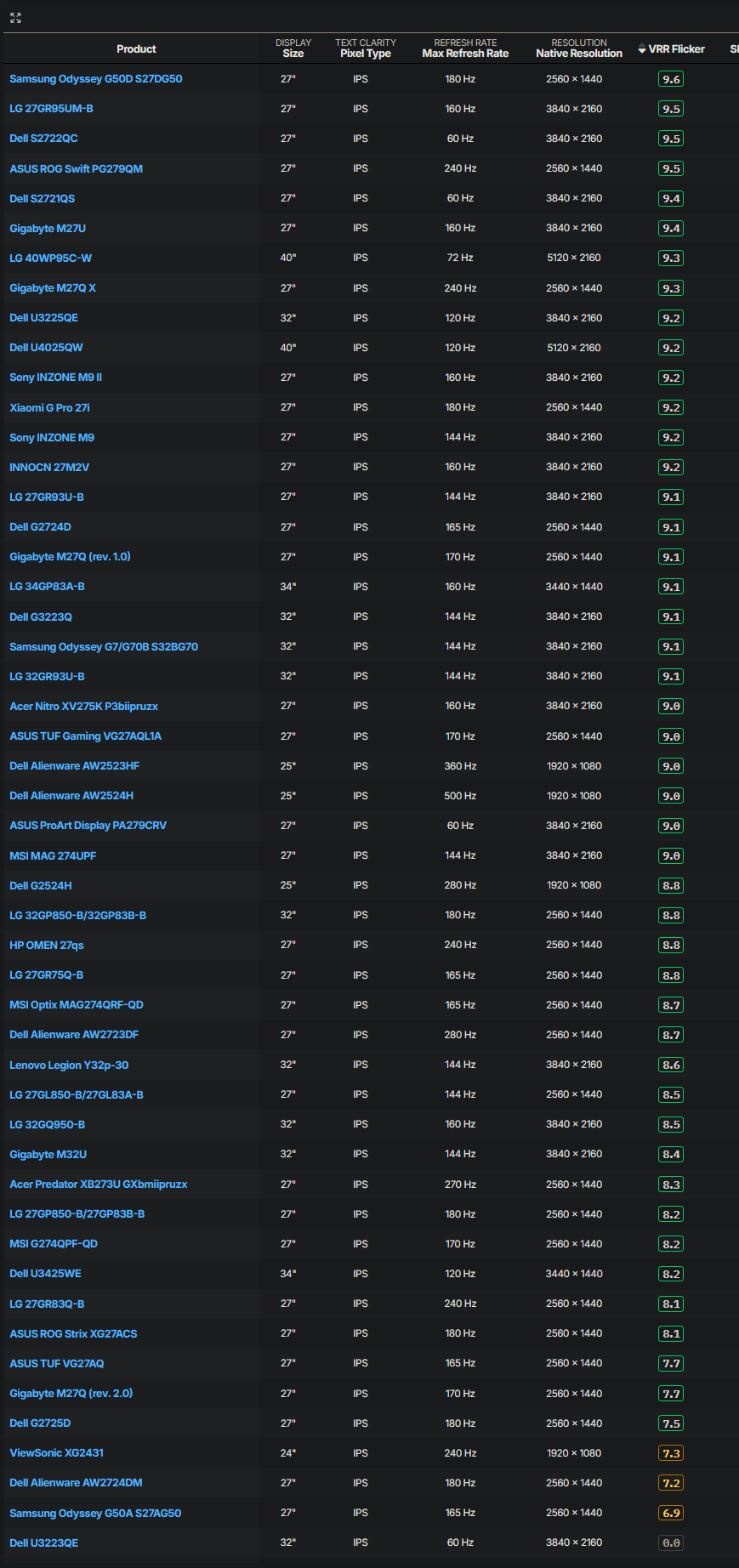Open Lenovo Legion Y32p-30 link
The image size is (739, 1568).
(x=69, y=1065)
